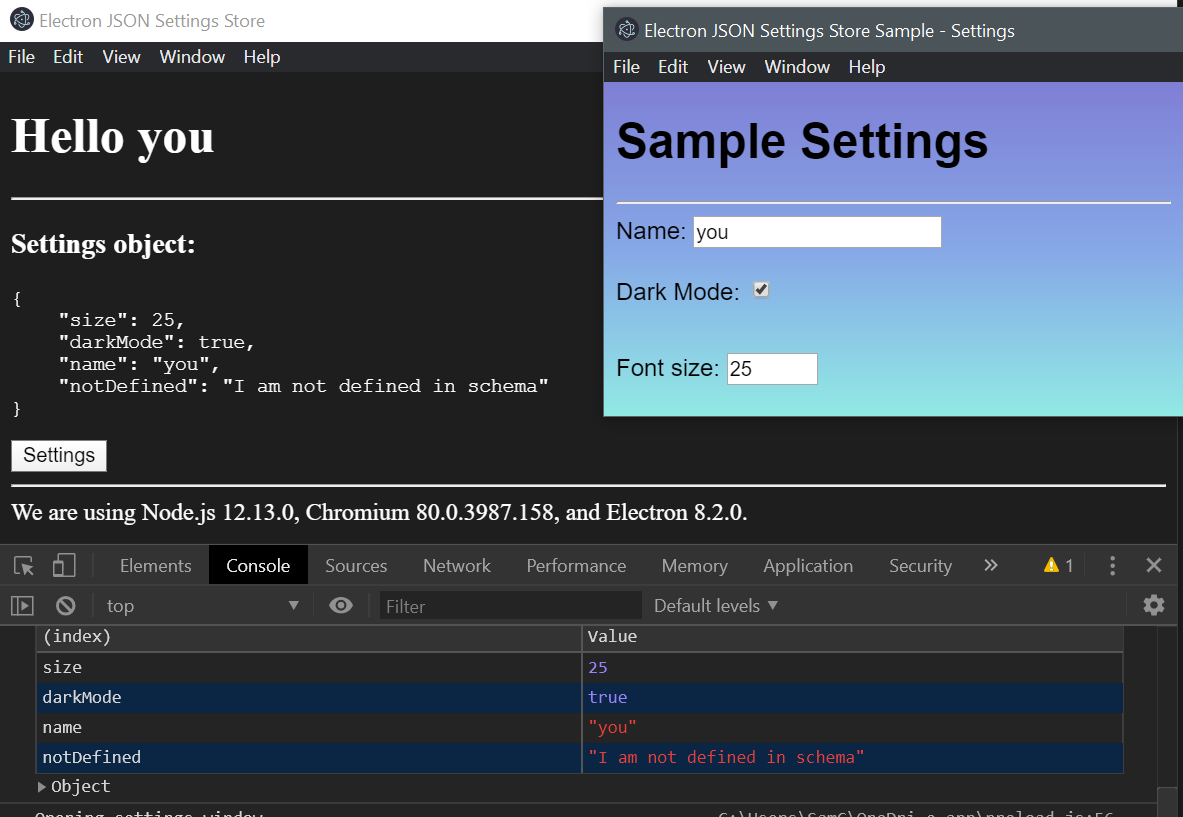Viewport: 1183px width, 817px height.
Task: Close the DevTools panel
Action: (x=1154, y=565)
